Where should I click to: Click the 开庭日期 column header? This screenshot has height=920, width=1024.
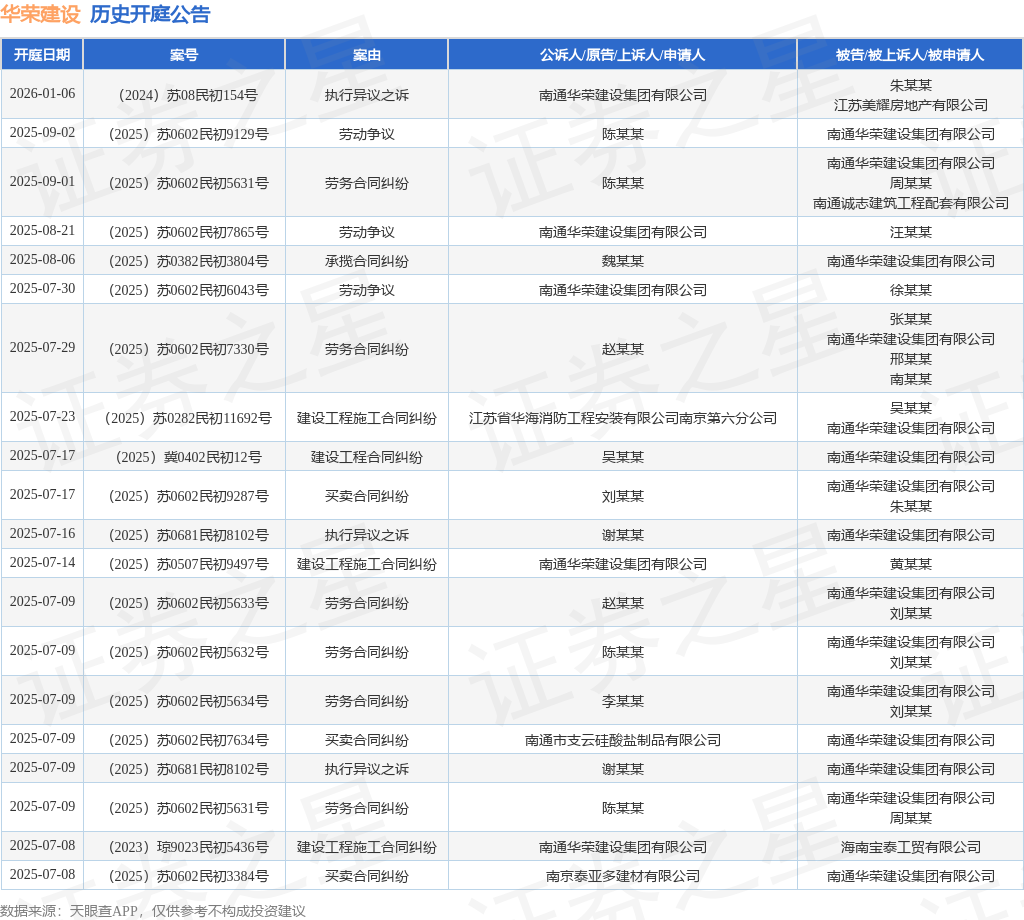click(x=42, y=55)
